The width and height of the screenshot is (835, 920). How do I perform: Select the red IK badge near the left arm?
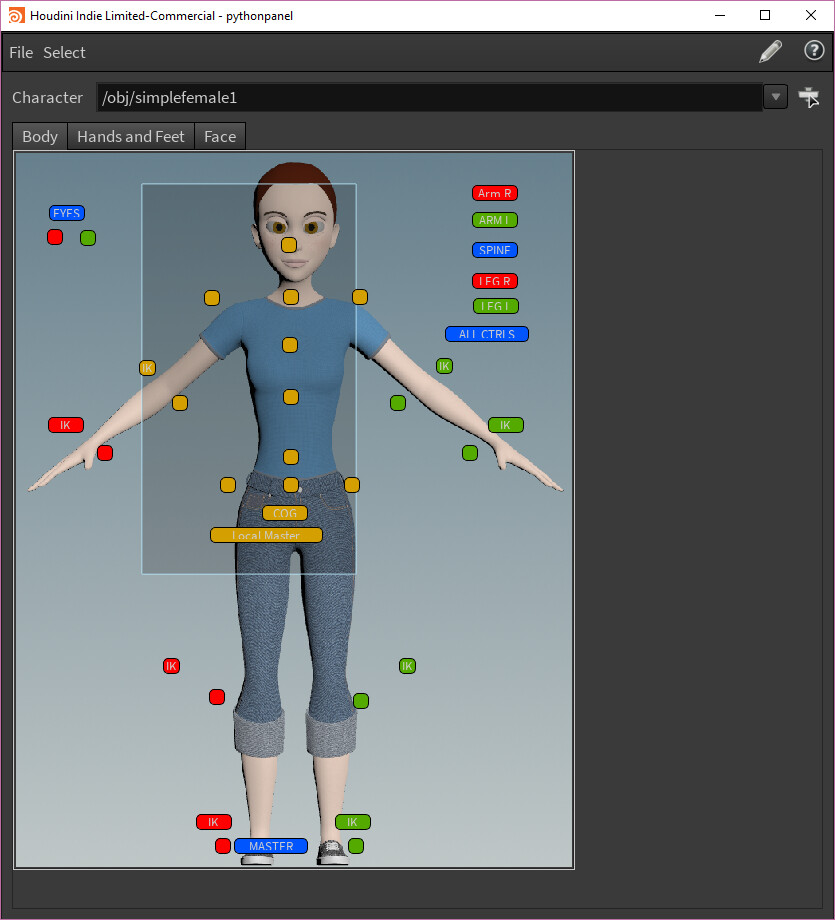[x=65, y=424]
